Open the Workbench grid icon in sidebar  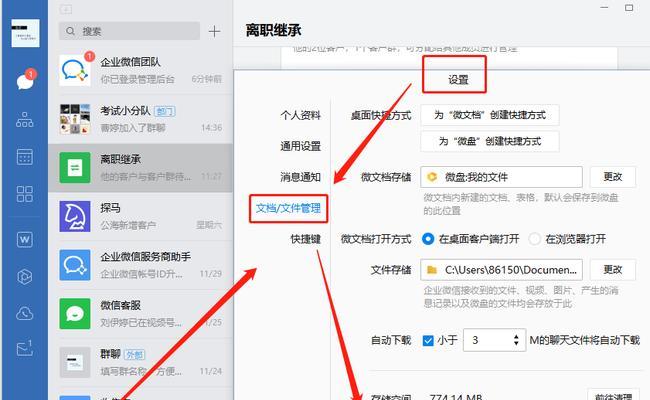25,194
